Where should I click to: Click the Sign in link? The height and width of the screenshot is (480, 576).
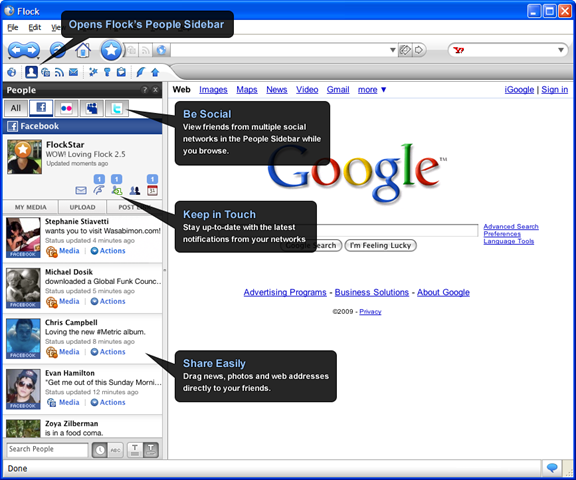click(554, 90)
